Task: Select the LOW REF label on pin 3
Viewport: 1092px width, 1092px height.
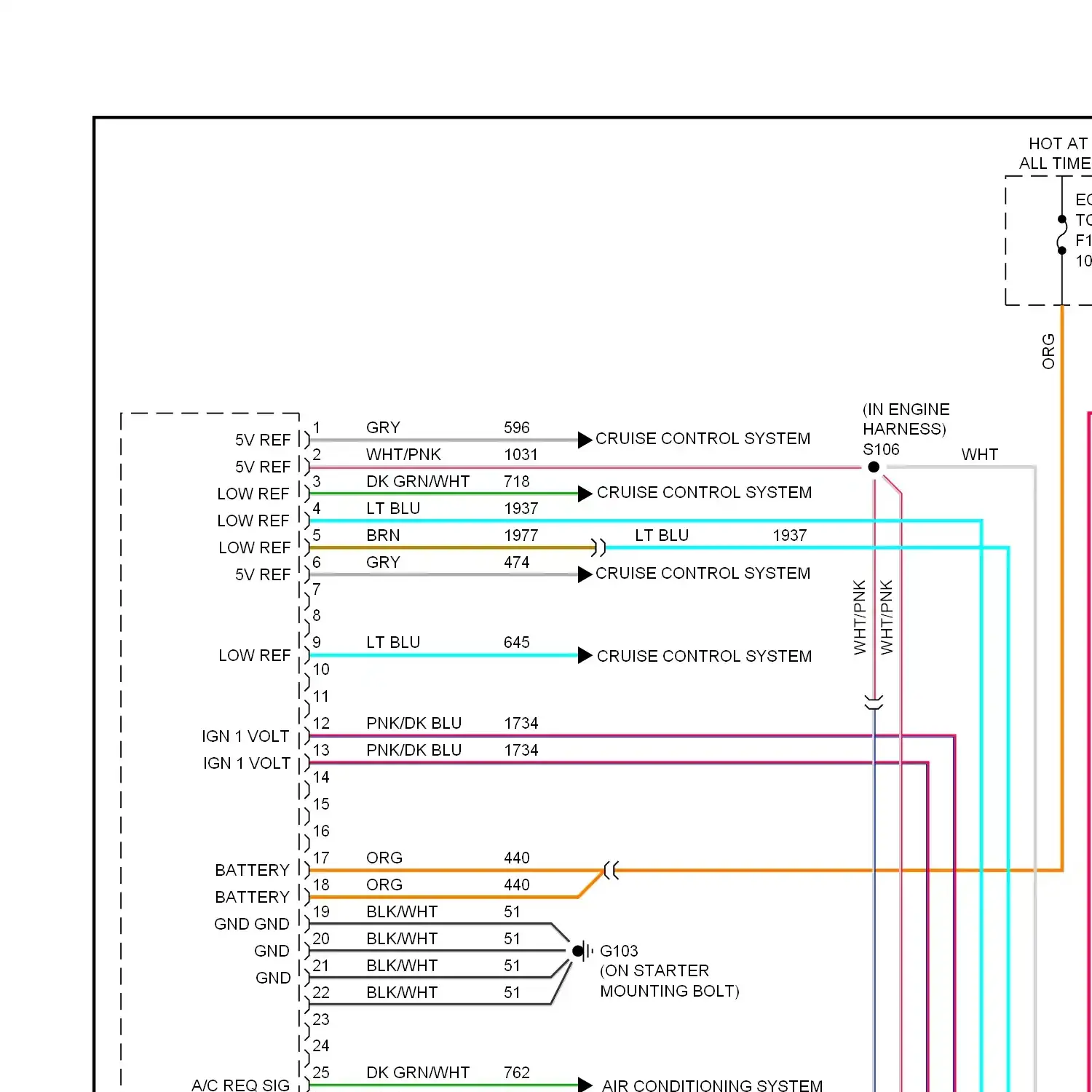Action: click(253, 494)
